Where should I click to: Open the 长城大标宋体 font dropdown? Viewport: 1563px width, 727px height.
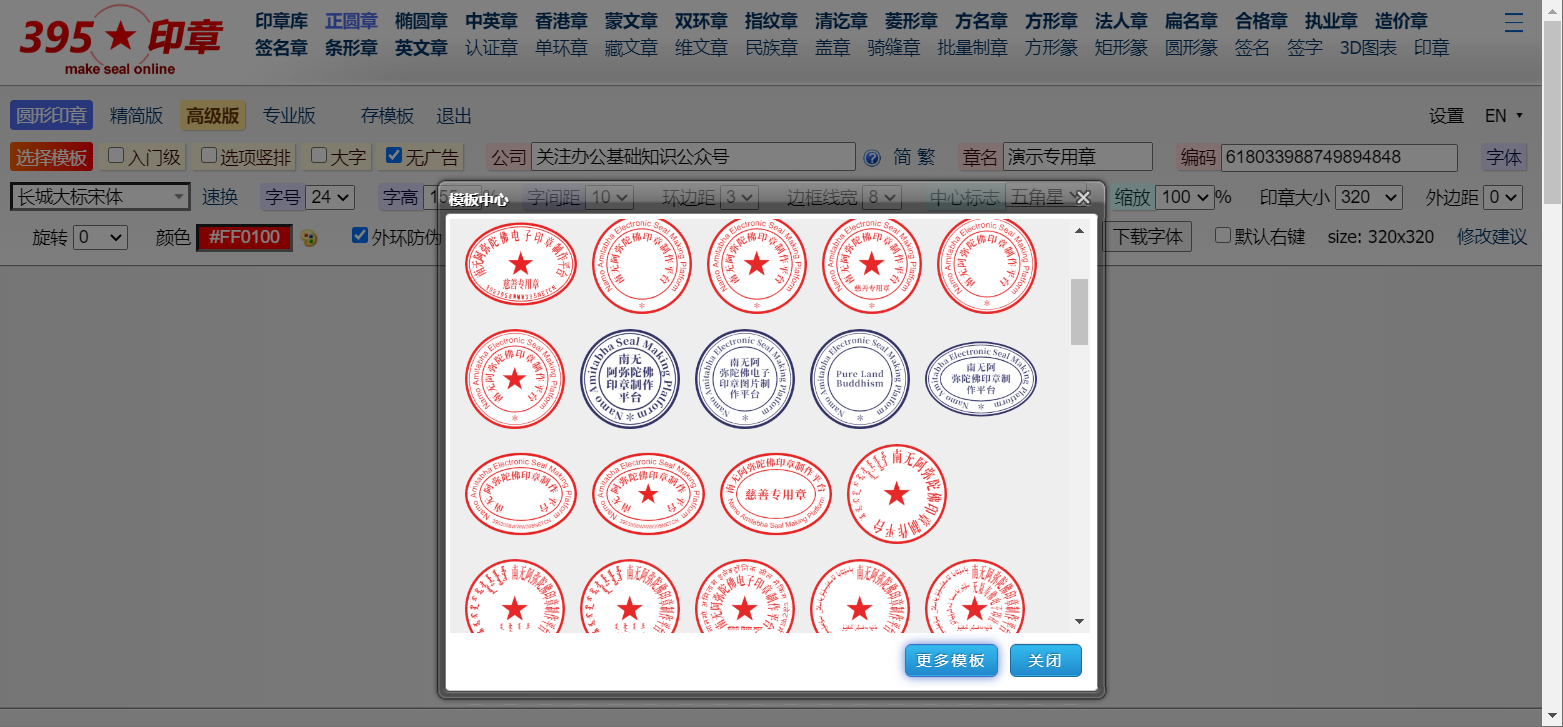tap(100, 197)
